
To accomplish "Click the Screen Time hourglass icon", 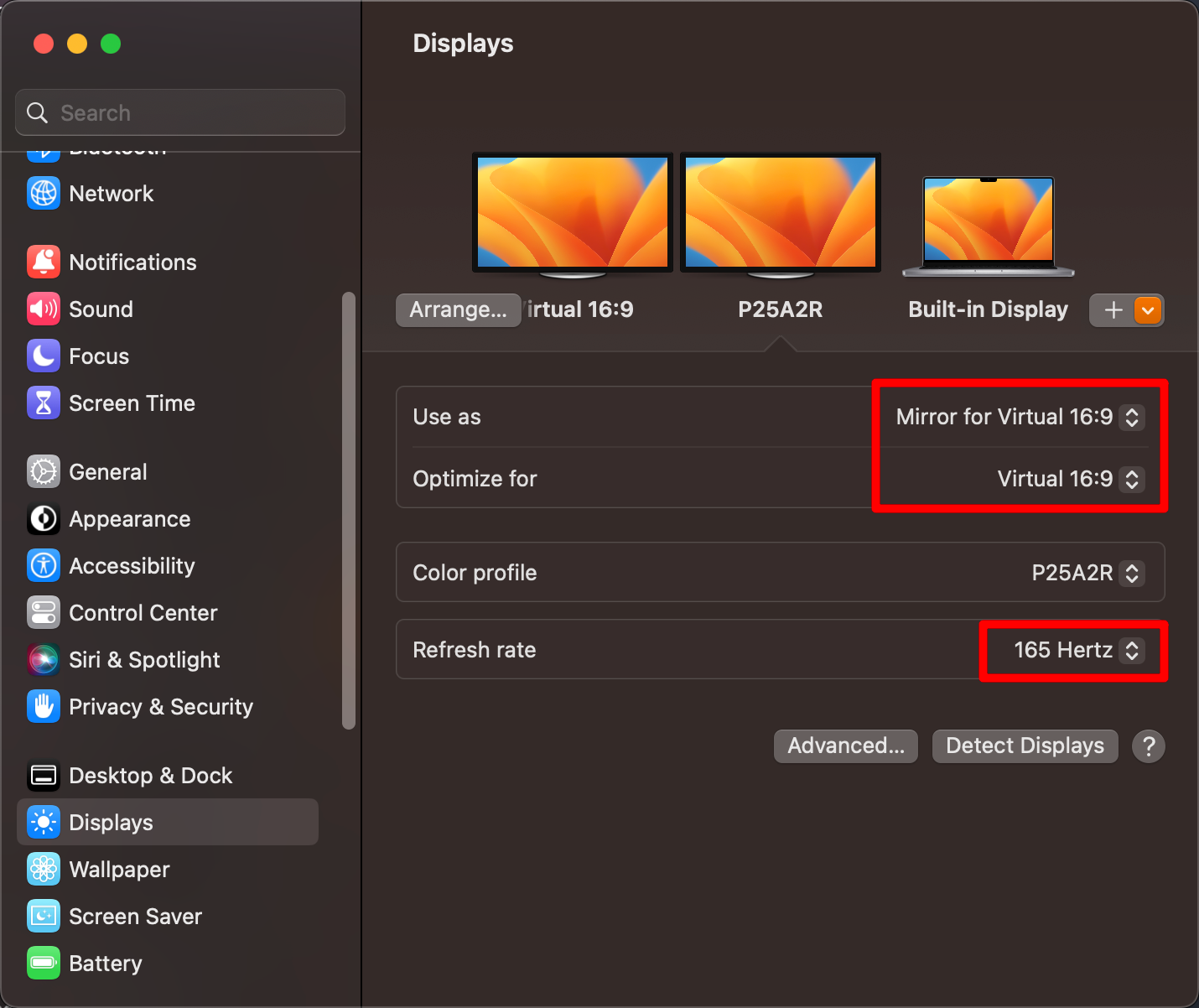I will [44, 403].
